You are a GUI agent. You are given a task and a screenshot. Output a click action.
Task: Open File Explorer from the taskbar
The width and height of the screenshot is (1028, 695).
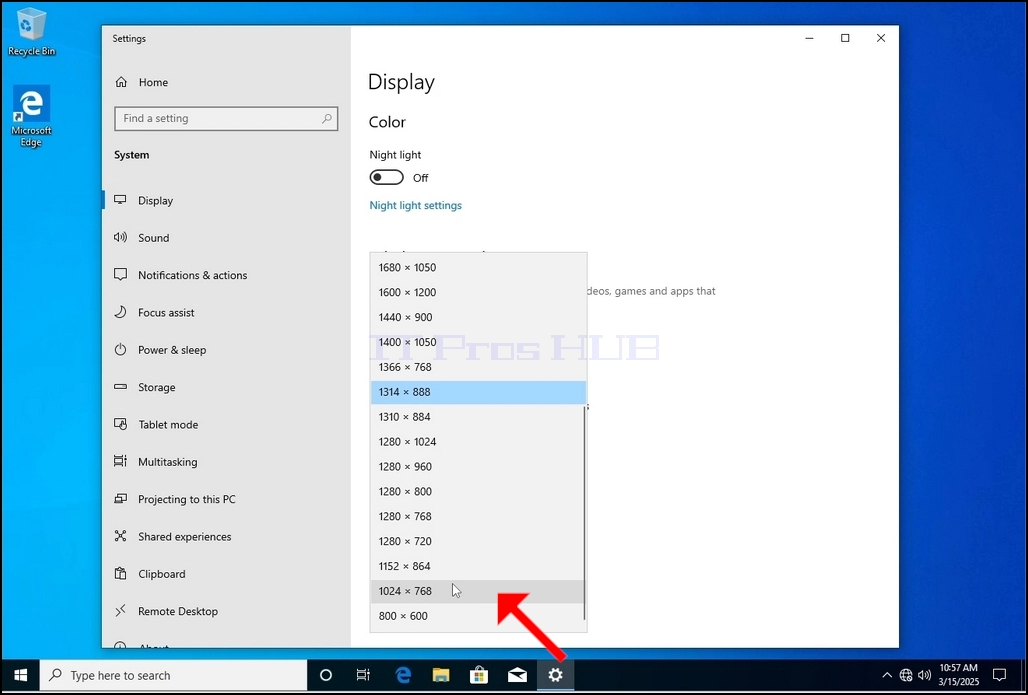pyautogui.click(x=441, y=675)
